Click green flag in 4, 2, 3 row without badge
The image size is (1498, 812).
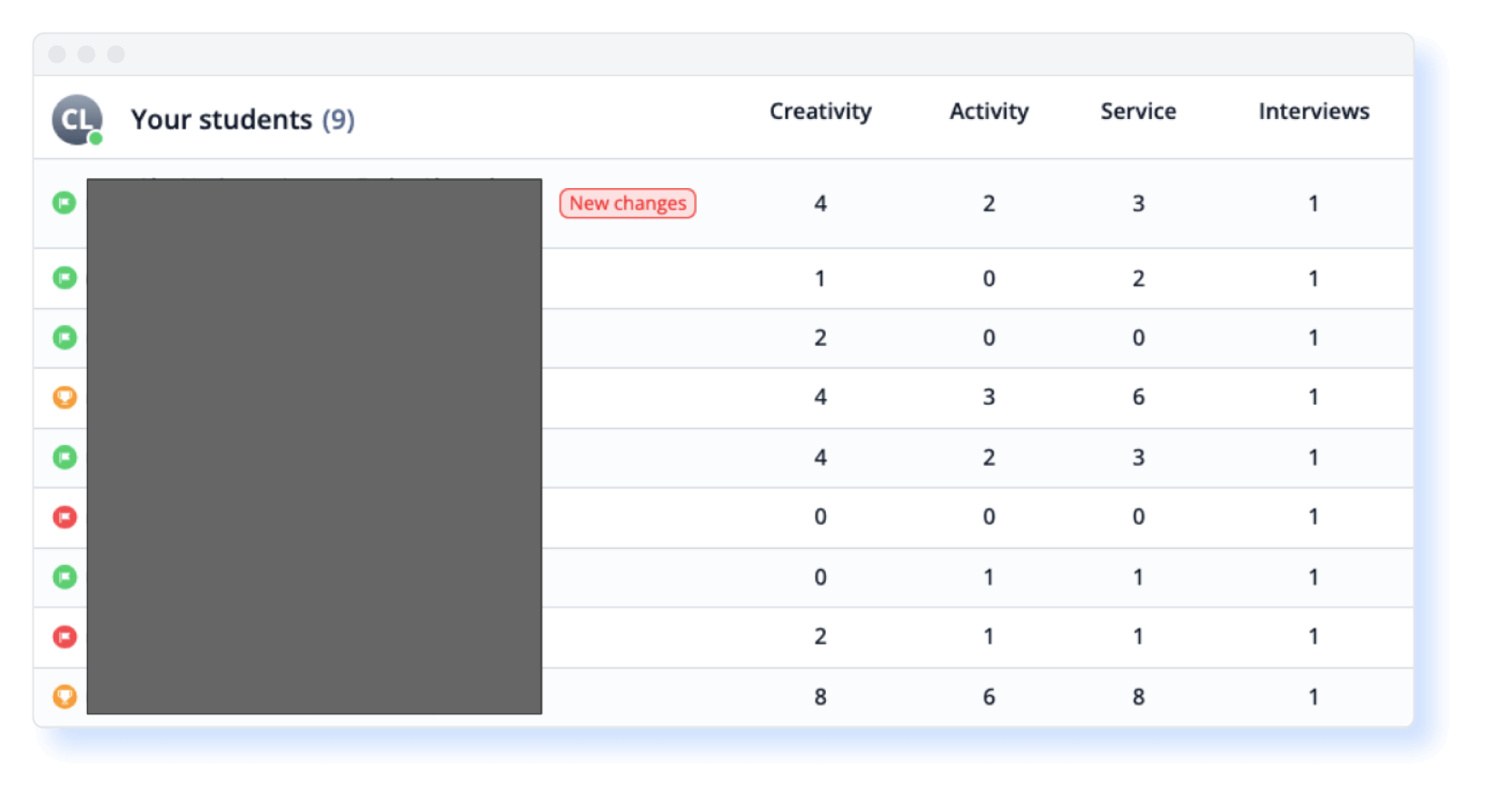[64, 457]
